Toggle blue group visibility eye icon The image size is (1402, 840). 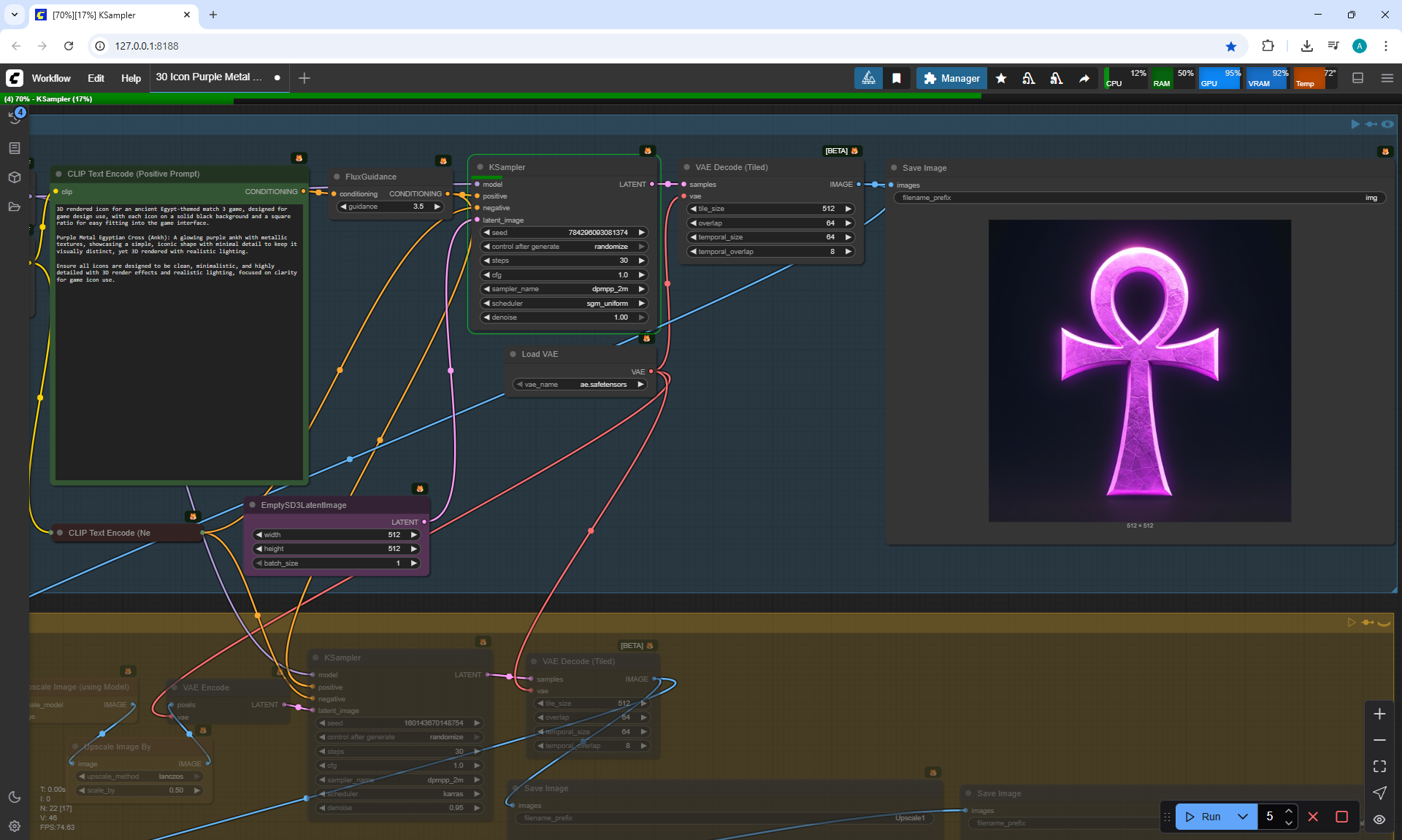[1387, 124]
